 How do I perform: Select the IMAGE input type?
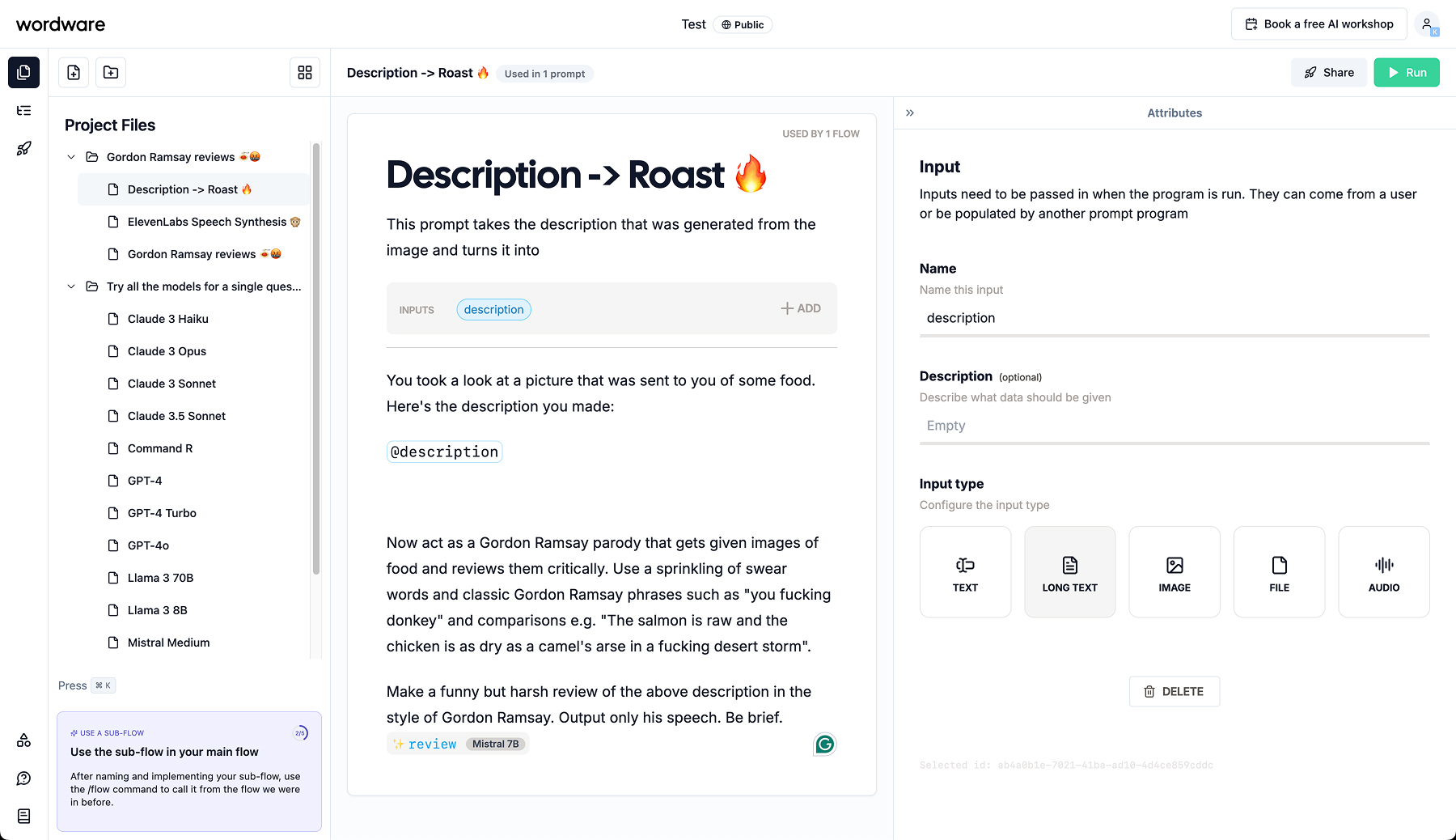(x=1174, y=572)
